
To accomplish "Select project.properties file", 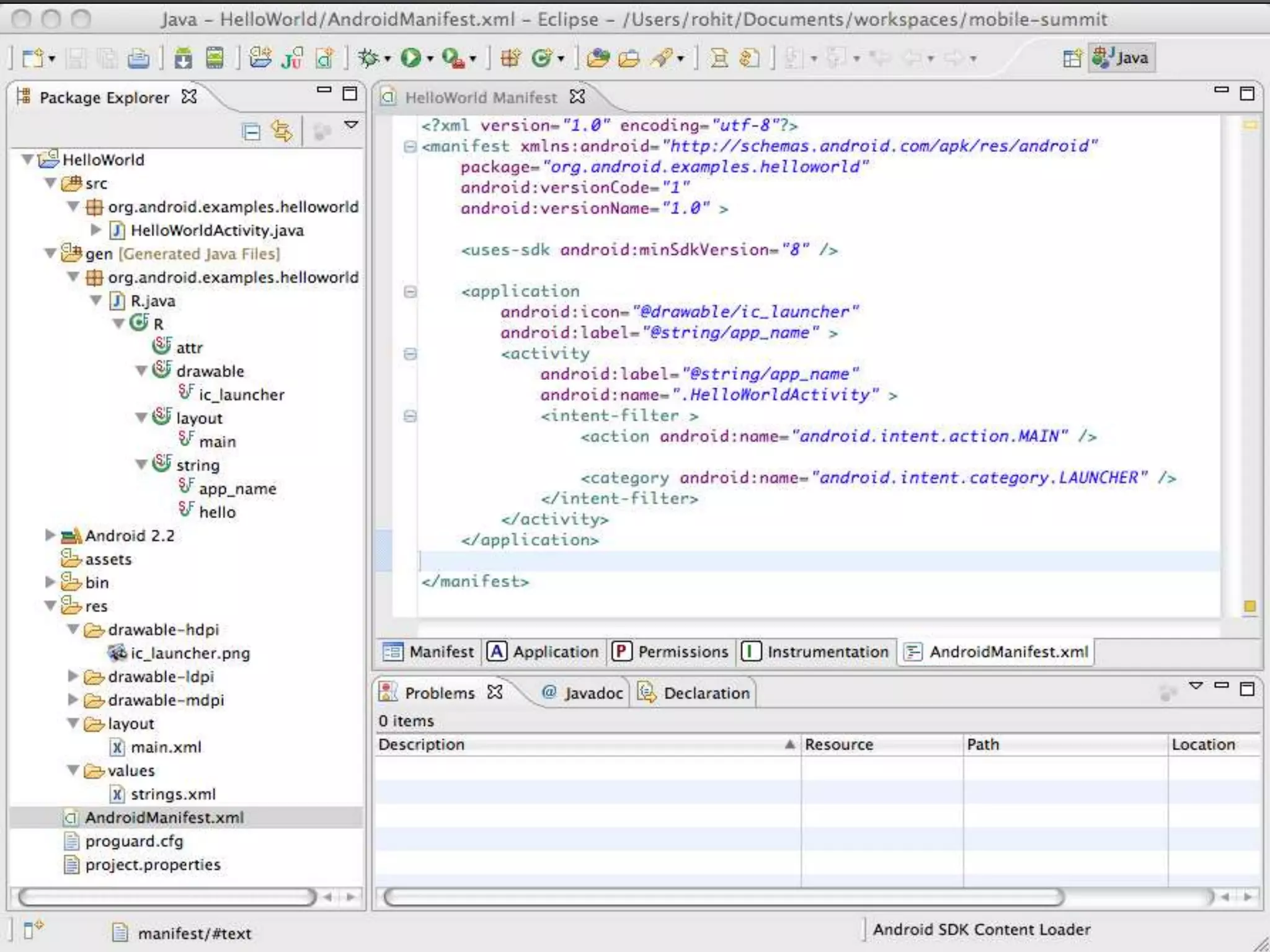I will (143, 865).
